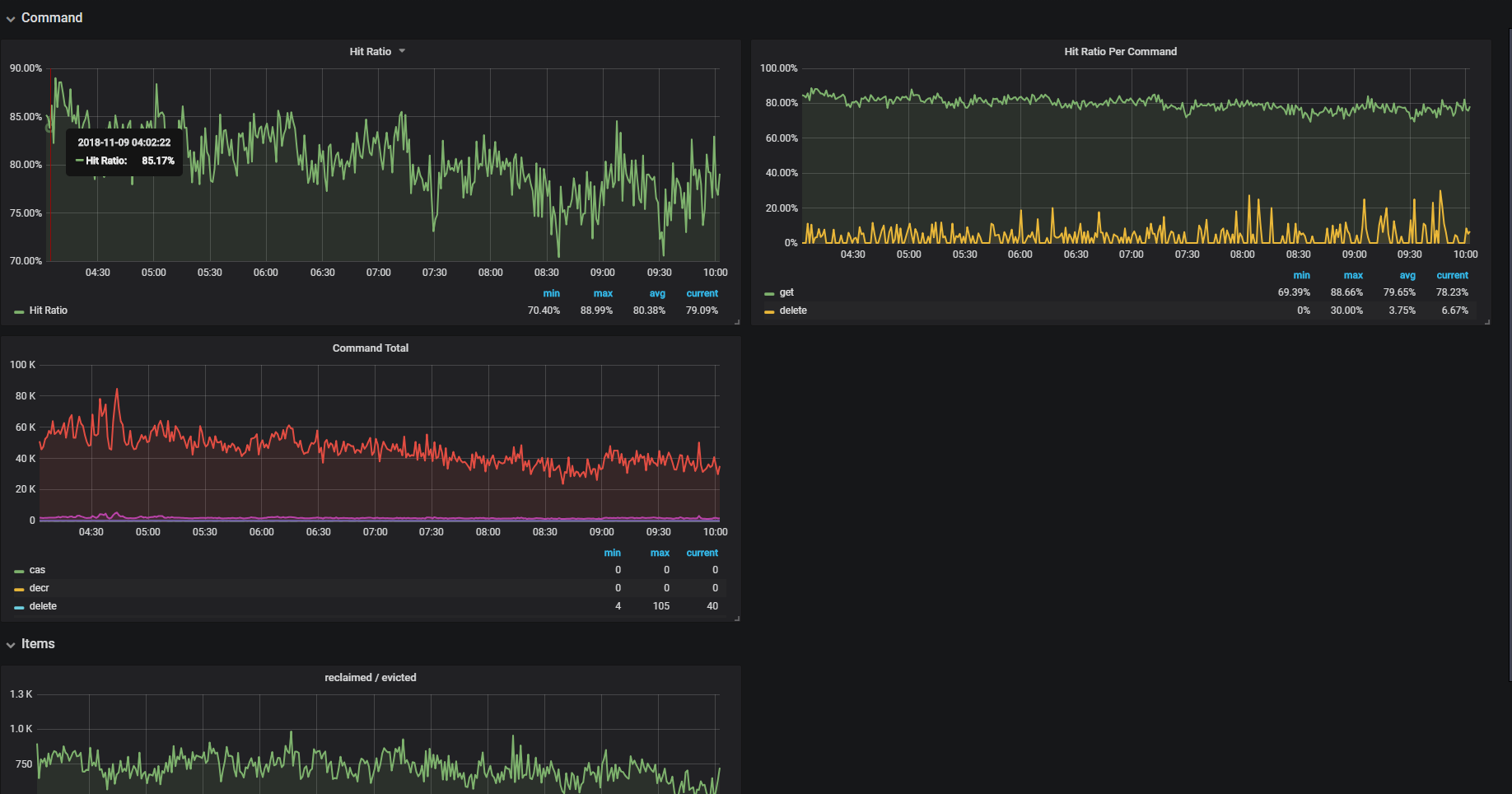Open the Hit Ratio Per Command panel title
Screen dimensions: 1512x794
point(1120,51)
